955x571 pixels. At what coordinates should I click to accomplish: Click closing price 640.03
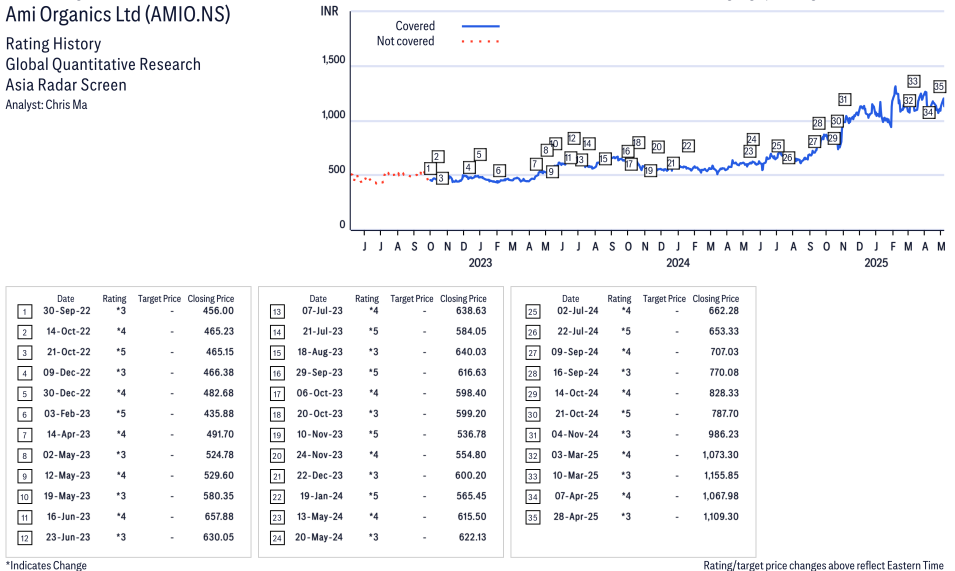click(x=471, y=352)
